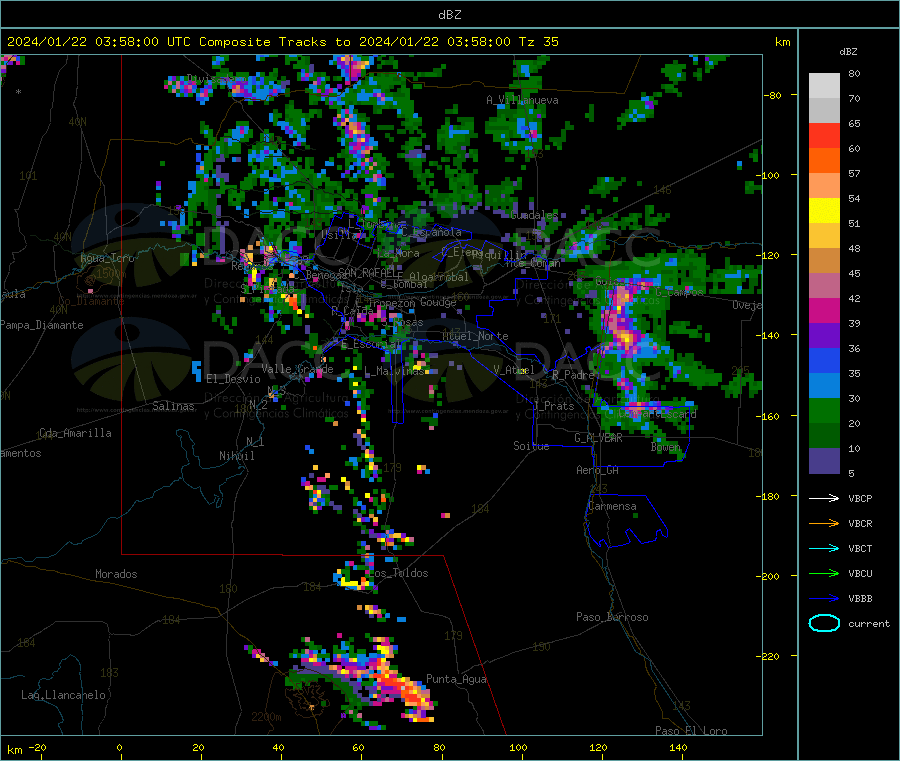Click the Cda_Amarilla map label
900x761 pixels.
[75, 433]
